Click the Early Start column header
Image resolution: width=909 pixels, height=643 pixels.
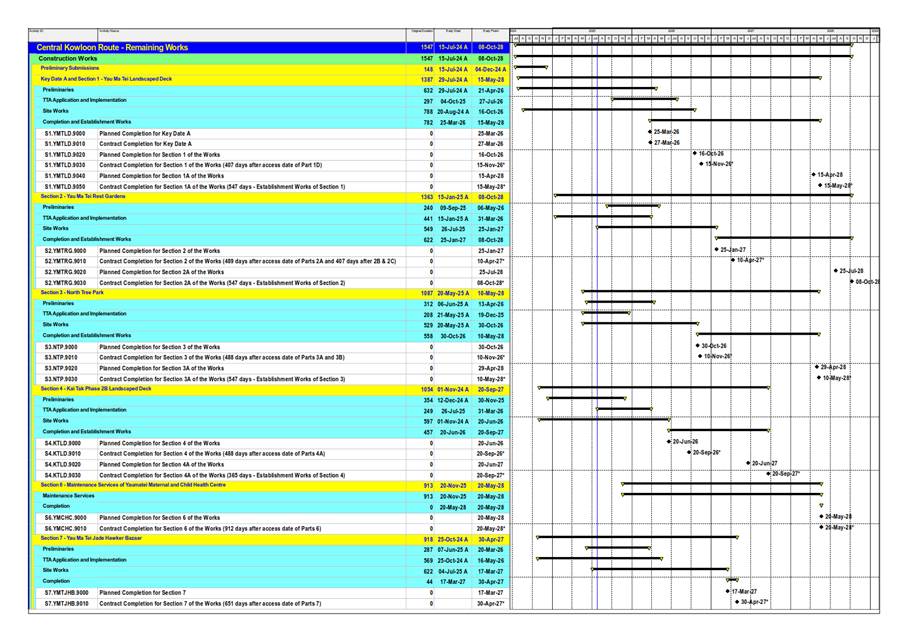[x=453, y=32]
